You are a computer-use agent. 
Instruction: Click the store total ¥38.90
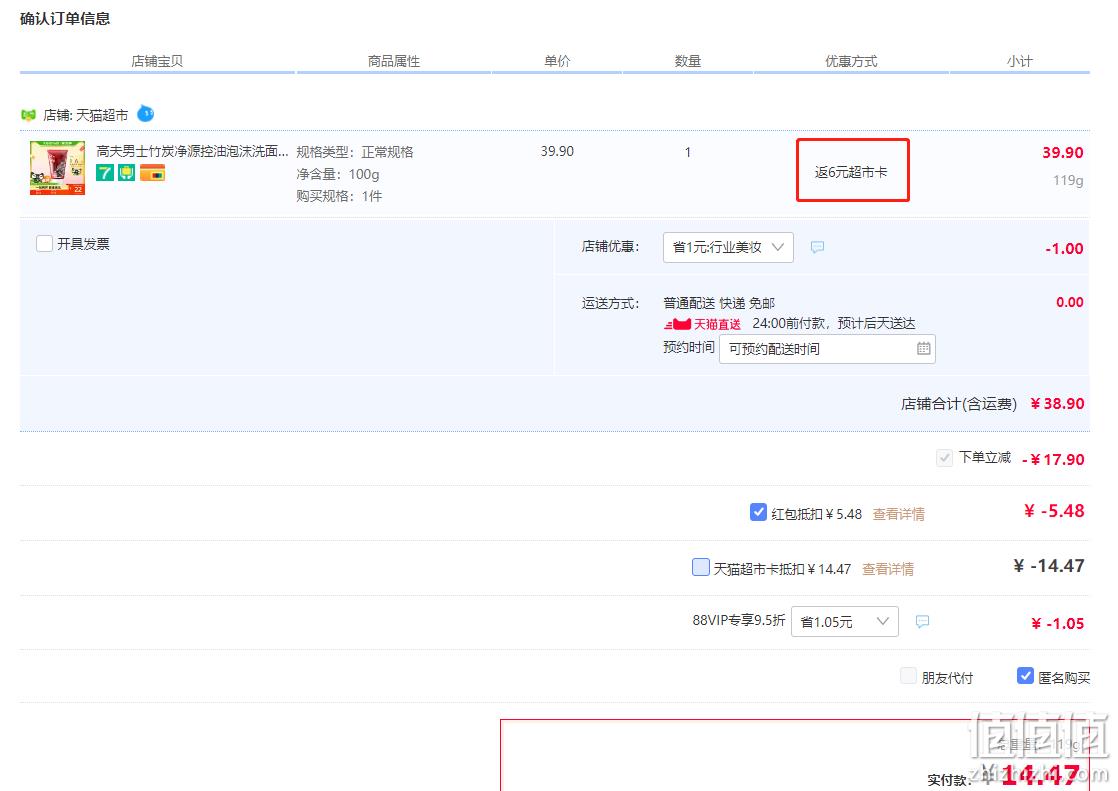click(x=1057, y=404)
